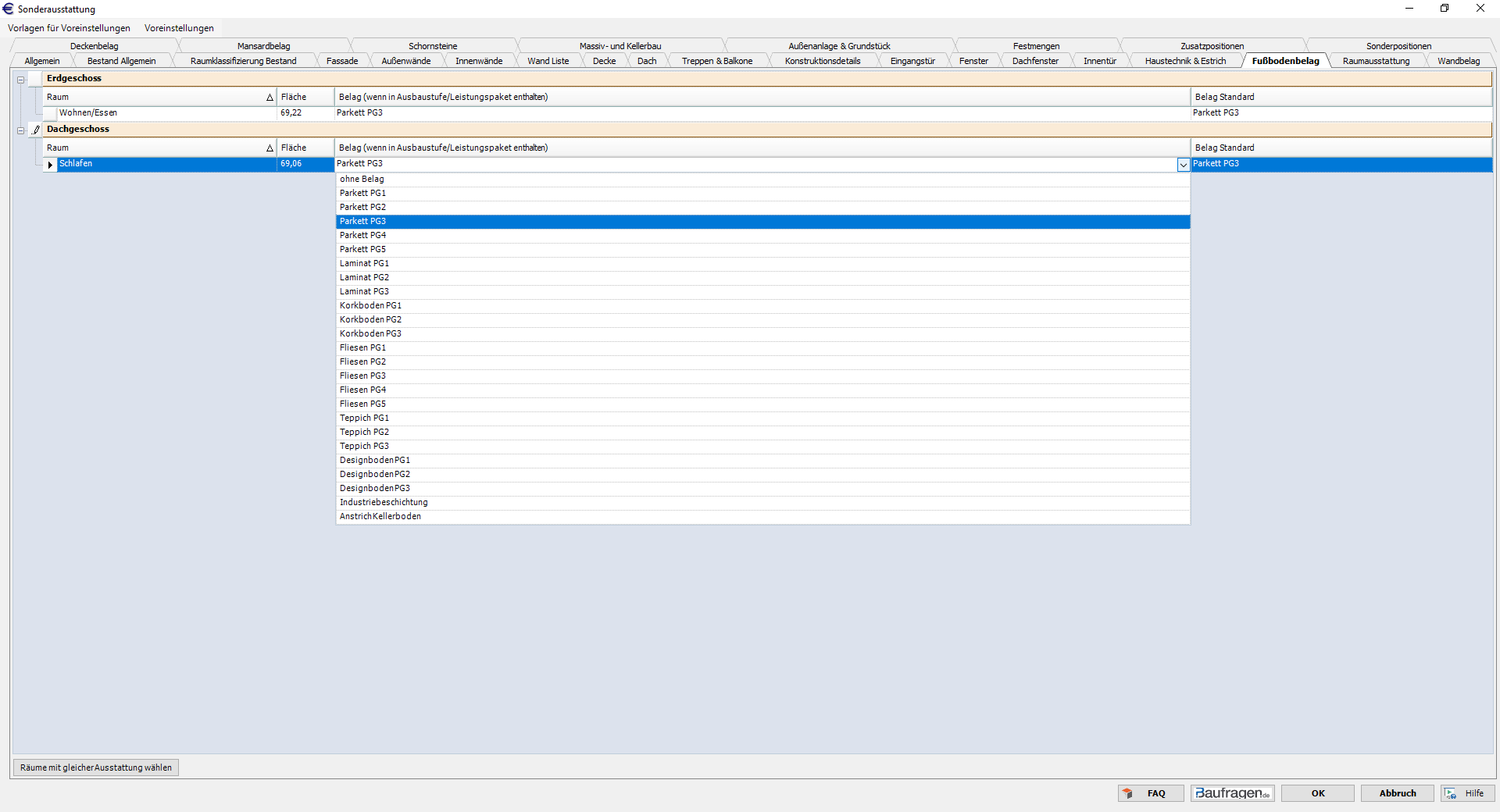1500x812 pixels.
Task: Click the sort triangle in Dachgeschoss Raum header
Action: 270,148
